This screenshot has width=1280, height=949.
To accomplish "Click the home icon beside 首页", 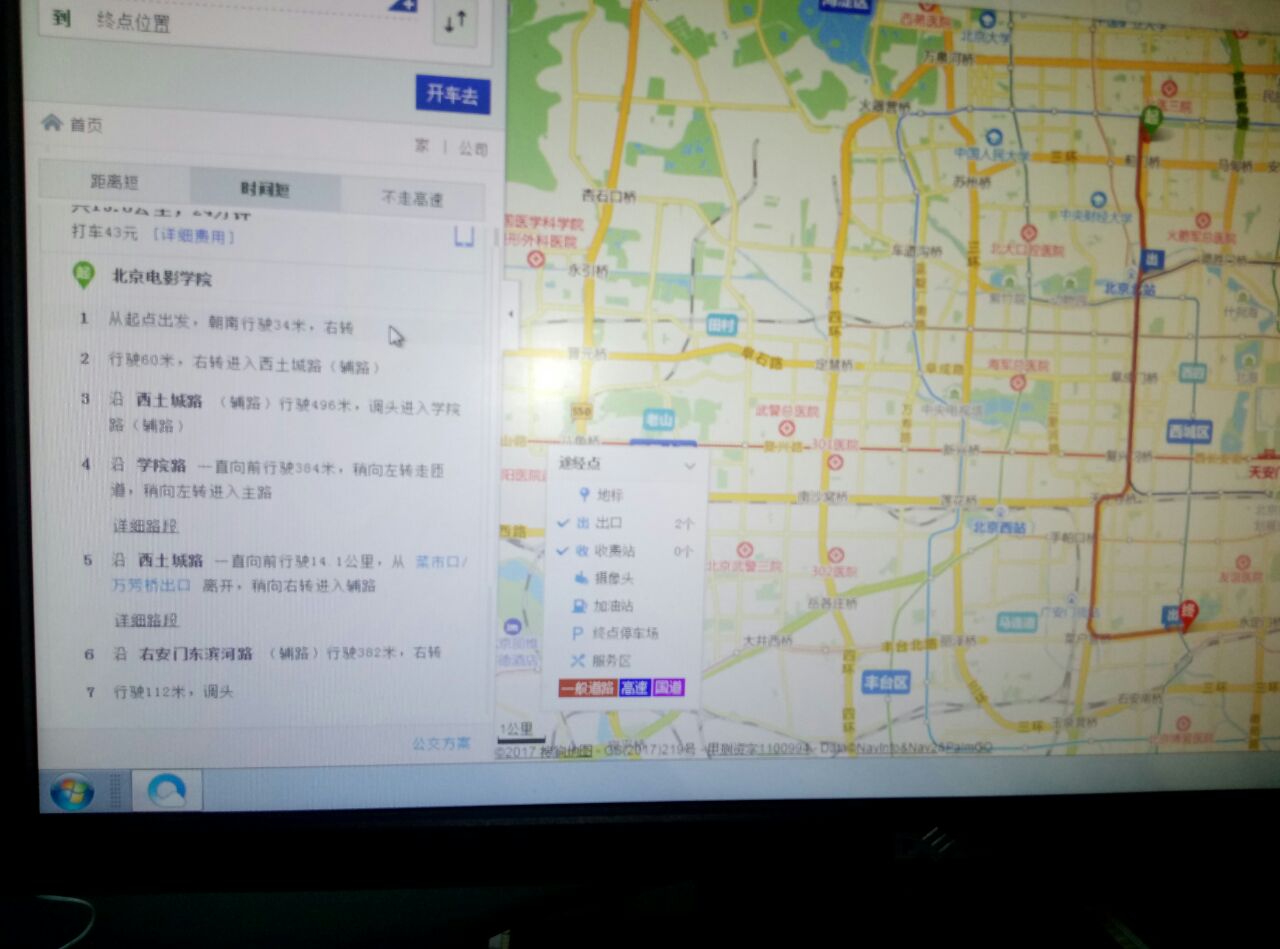I will [51, 122].
